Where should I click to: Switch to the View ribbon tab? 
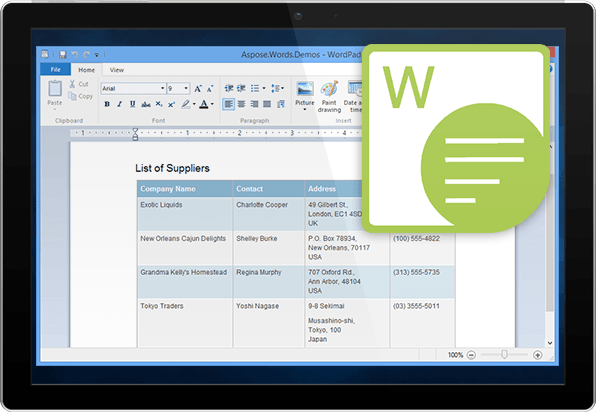click(117, 70)
